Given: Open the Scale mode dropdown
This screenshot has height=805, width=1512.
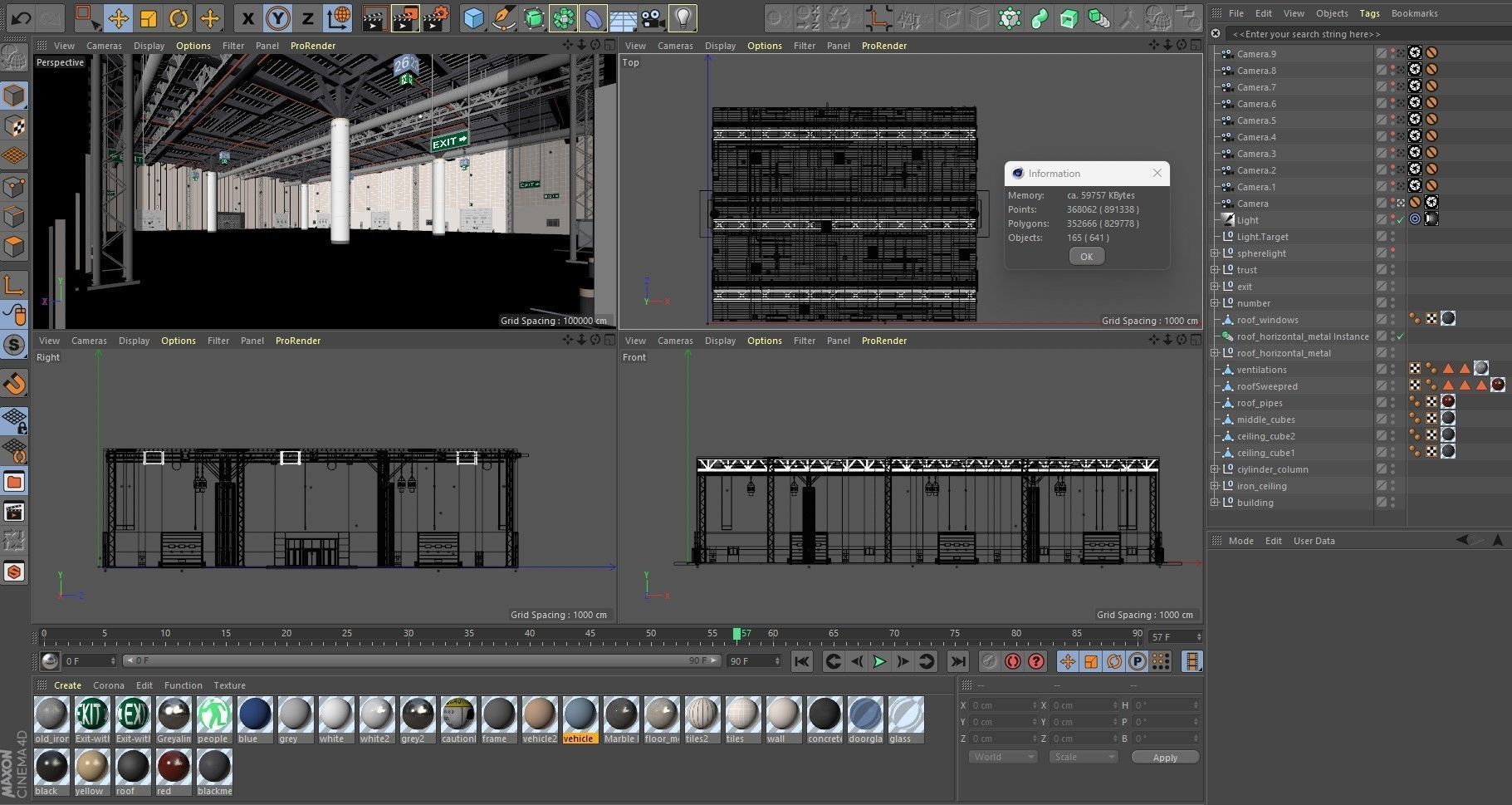Looking at the screenshot, I should point(1083,757).
